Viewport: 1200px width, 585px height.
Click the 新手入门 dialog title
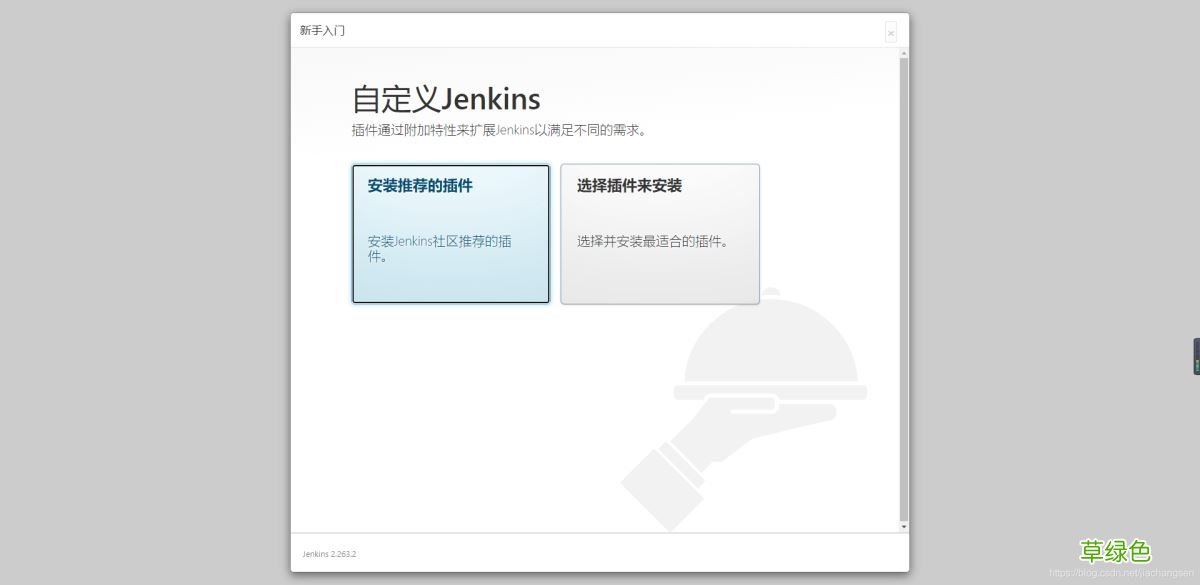coord(322,30)
